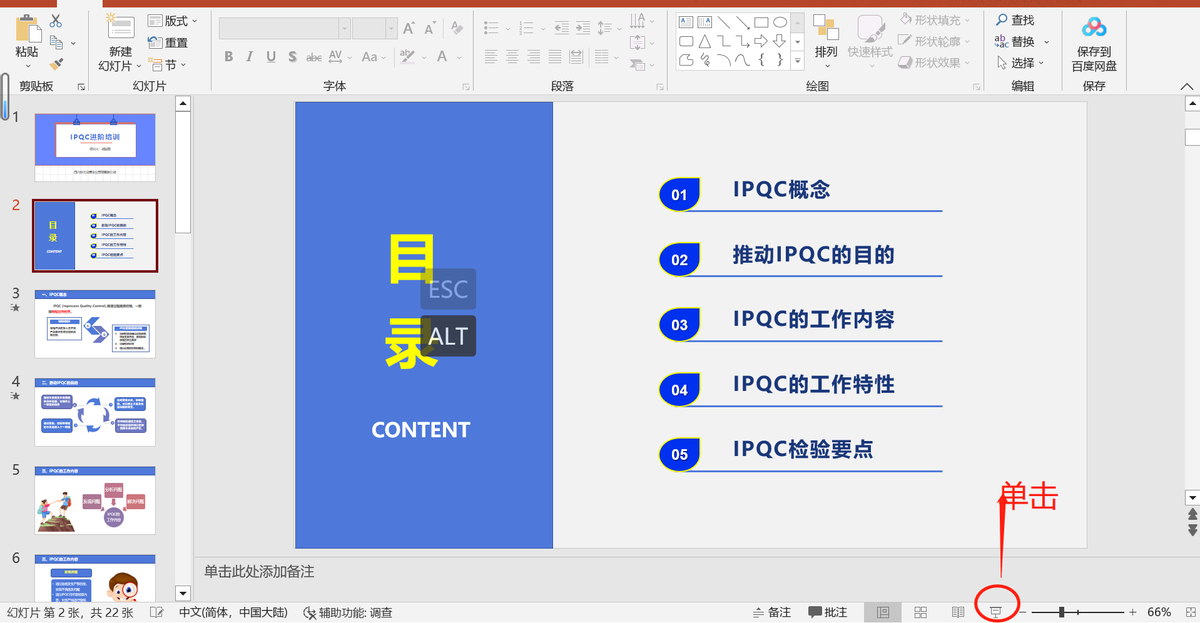Click the spell check icon in status bar
This screenshot has width=1200, height=623.
157,612
